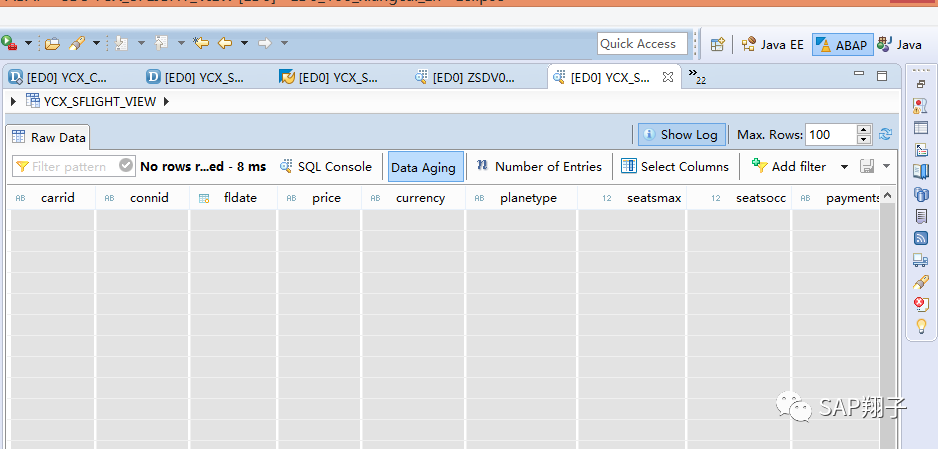This screenshot has height=449, width=938.
Task: Decrease Max. Rows with the down spinner
Action: 864,140
